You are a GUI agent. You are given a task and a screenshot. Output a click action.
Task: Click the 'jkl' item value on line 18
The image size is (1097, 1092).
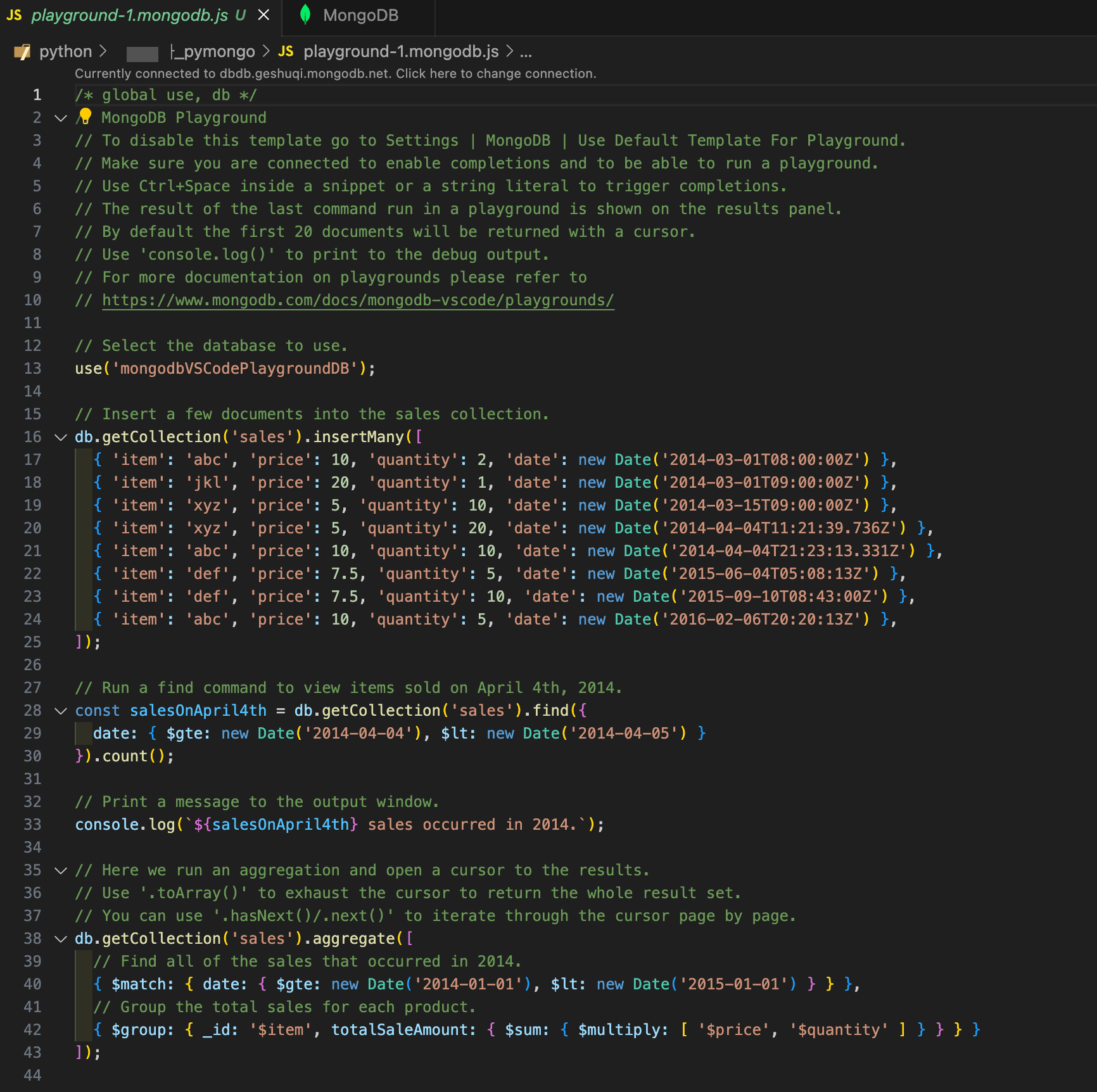pos(207,483)
